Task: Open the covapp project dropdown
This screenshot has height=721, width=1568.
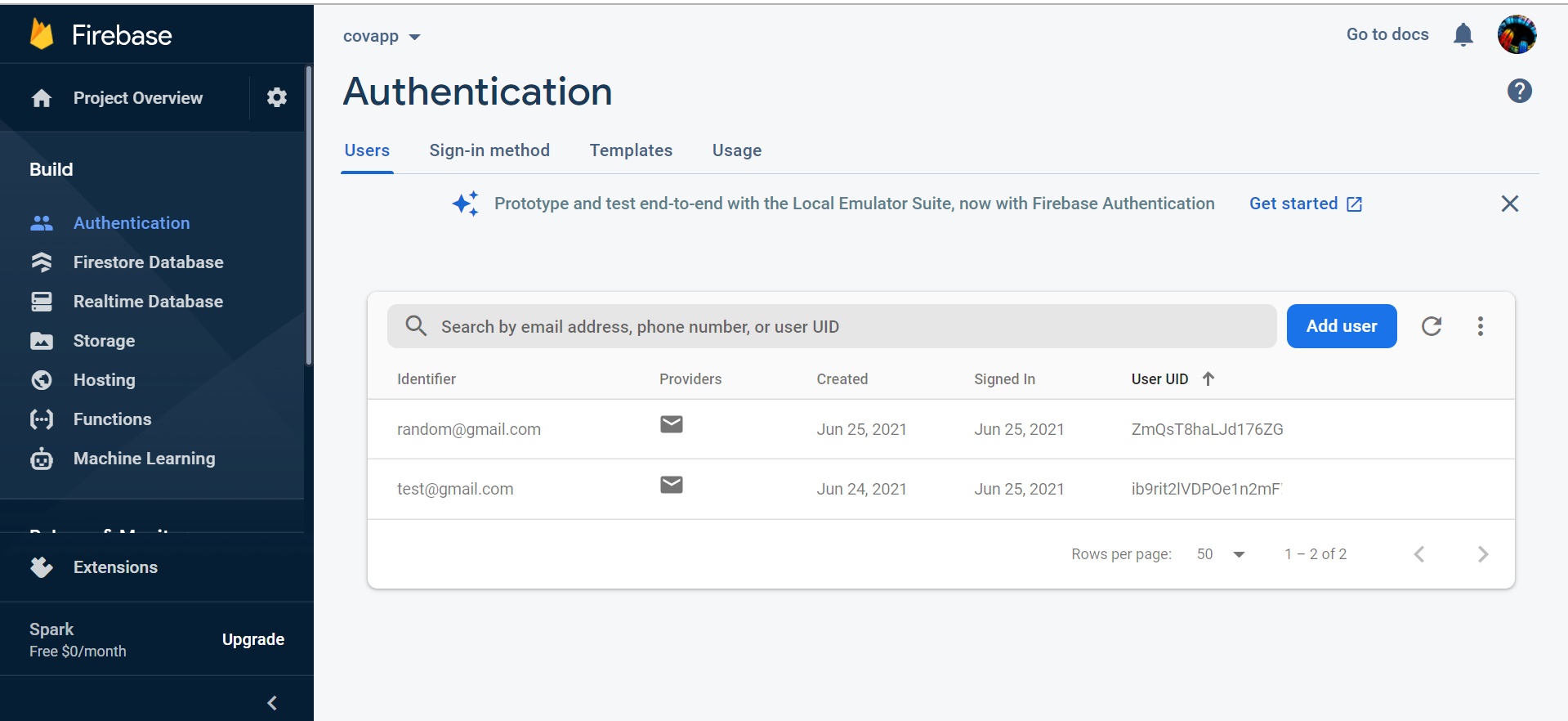Action: pos(382,37)
